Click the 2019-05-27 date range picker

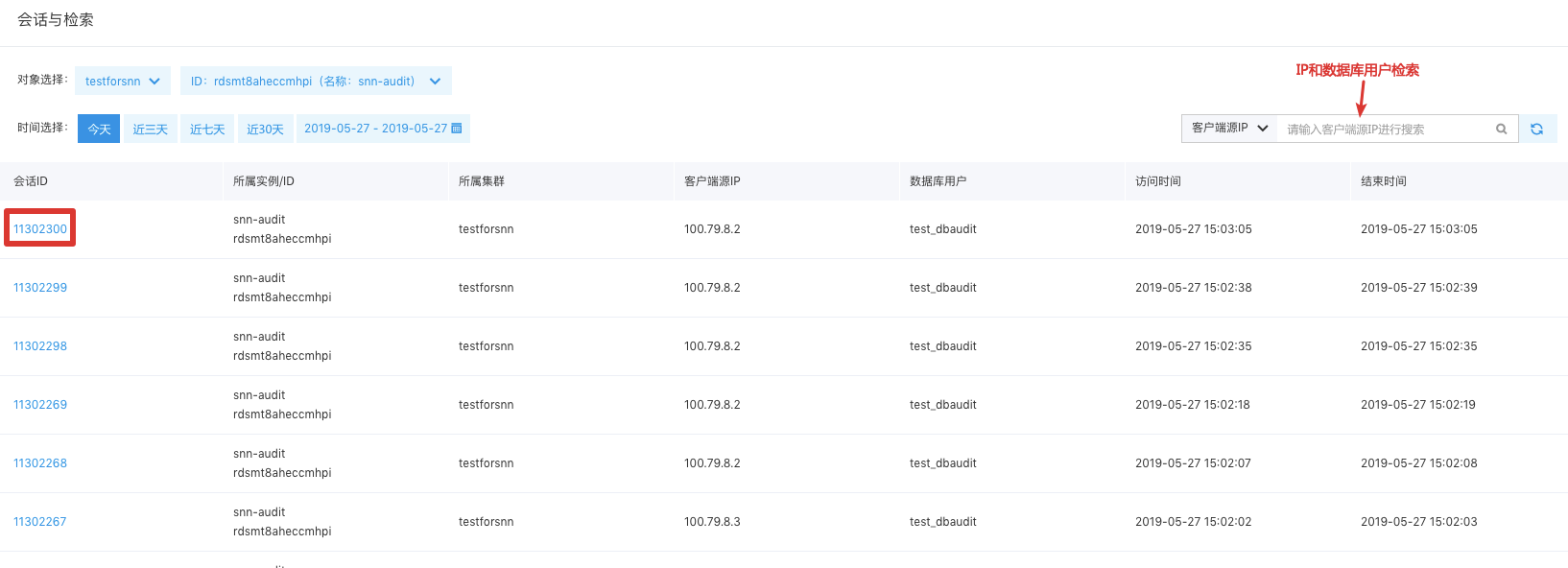tap(383, 129)
